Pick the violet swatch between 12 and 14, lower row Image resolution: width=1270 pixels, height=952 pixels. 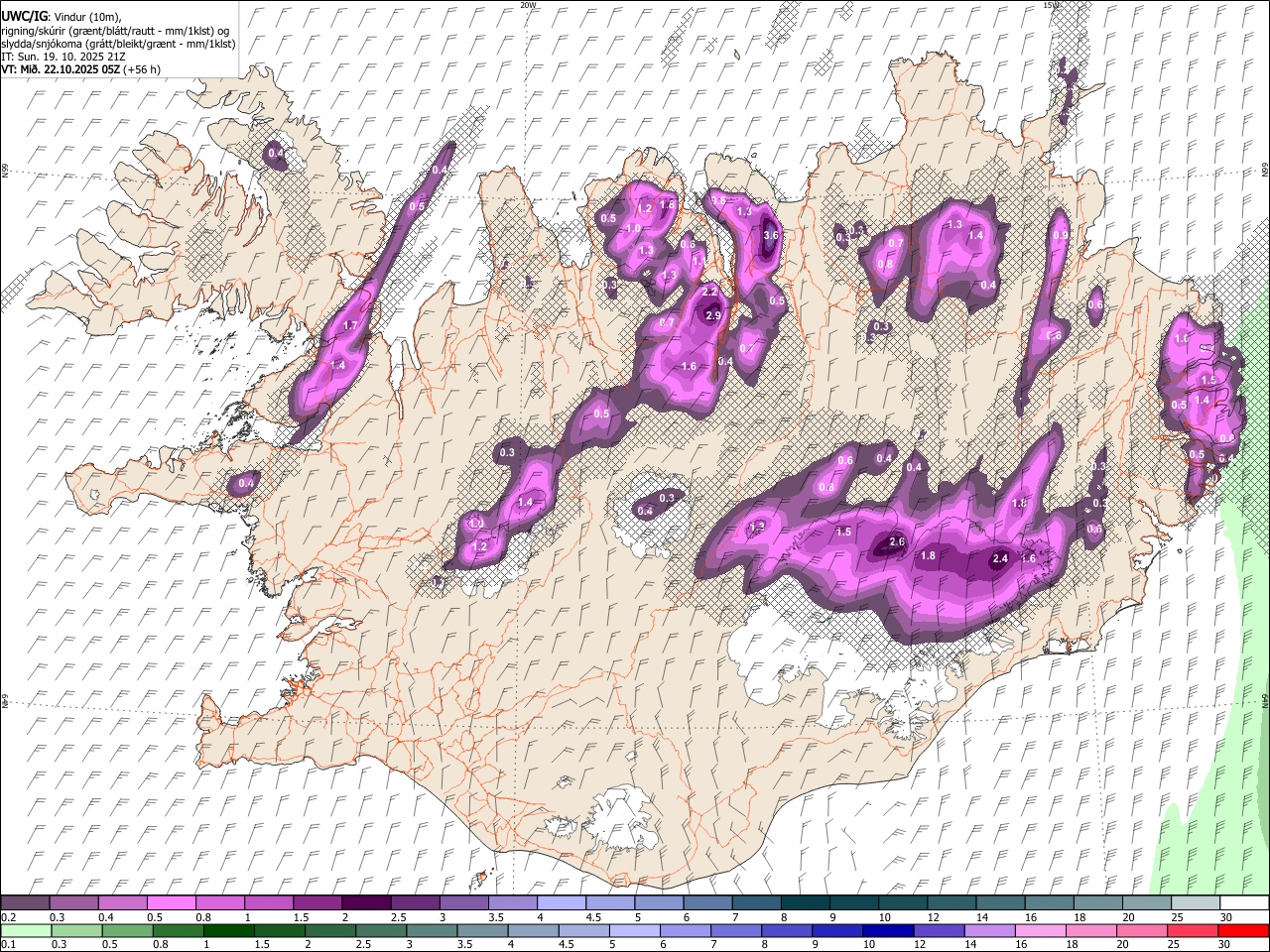(939, 930)
